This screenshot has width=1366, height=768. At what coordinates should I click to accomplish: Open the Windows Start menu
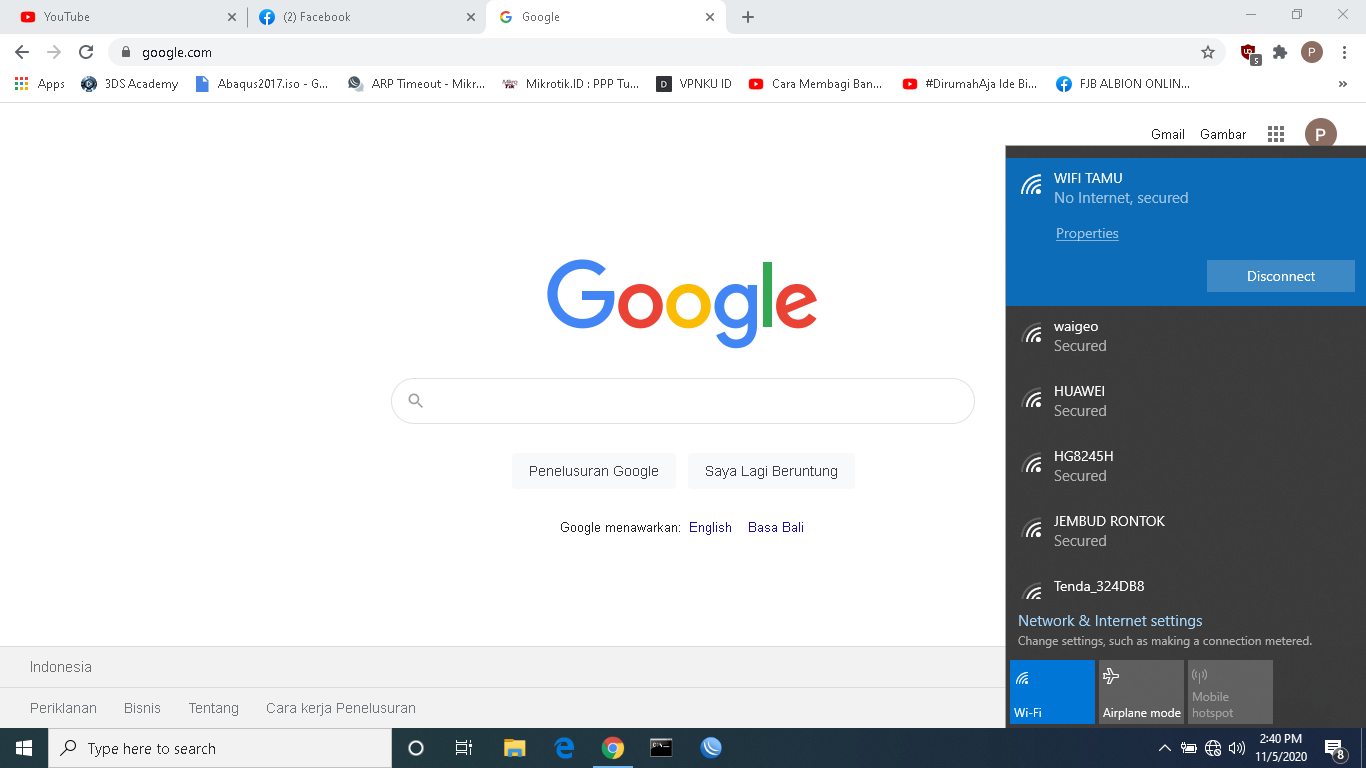[24, 748]
